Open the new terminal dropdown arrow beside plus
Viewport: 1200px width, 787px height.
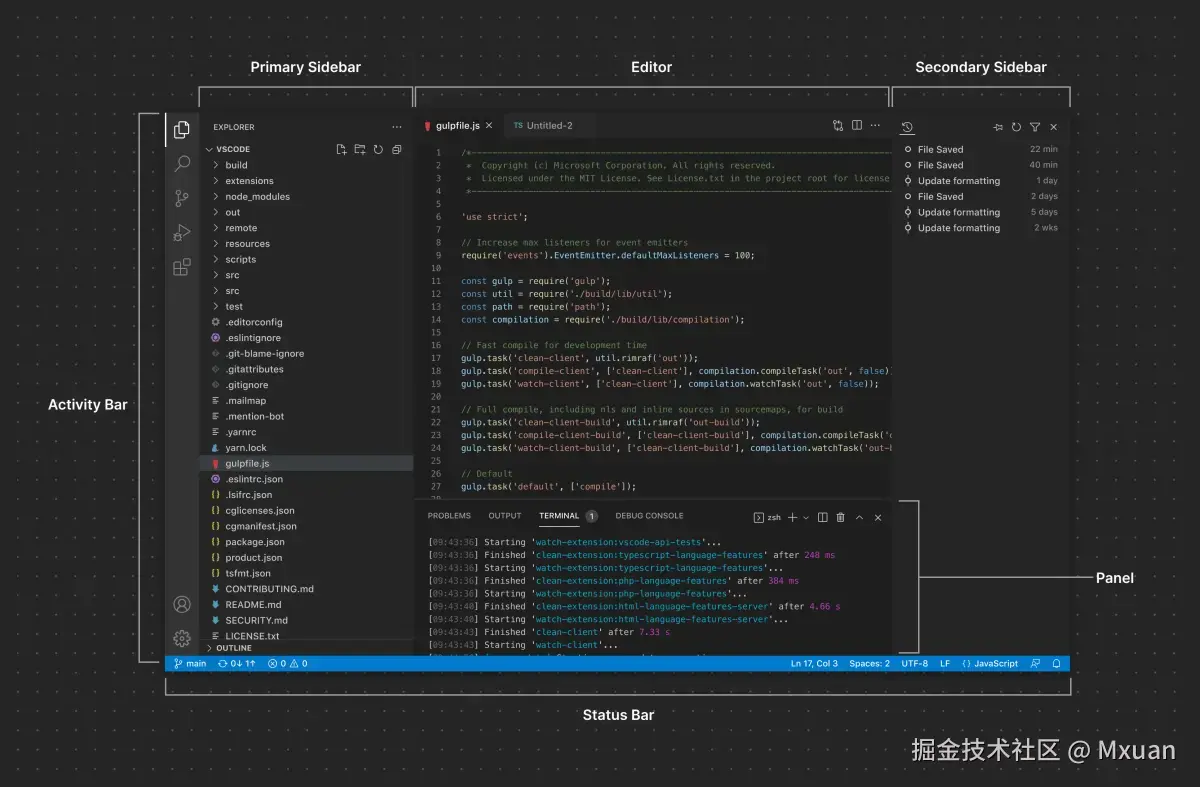(806, 518)
